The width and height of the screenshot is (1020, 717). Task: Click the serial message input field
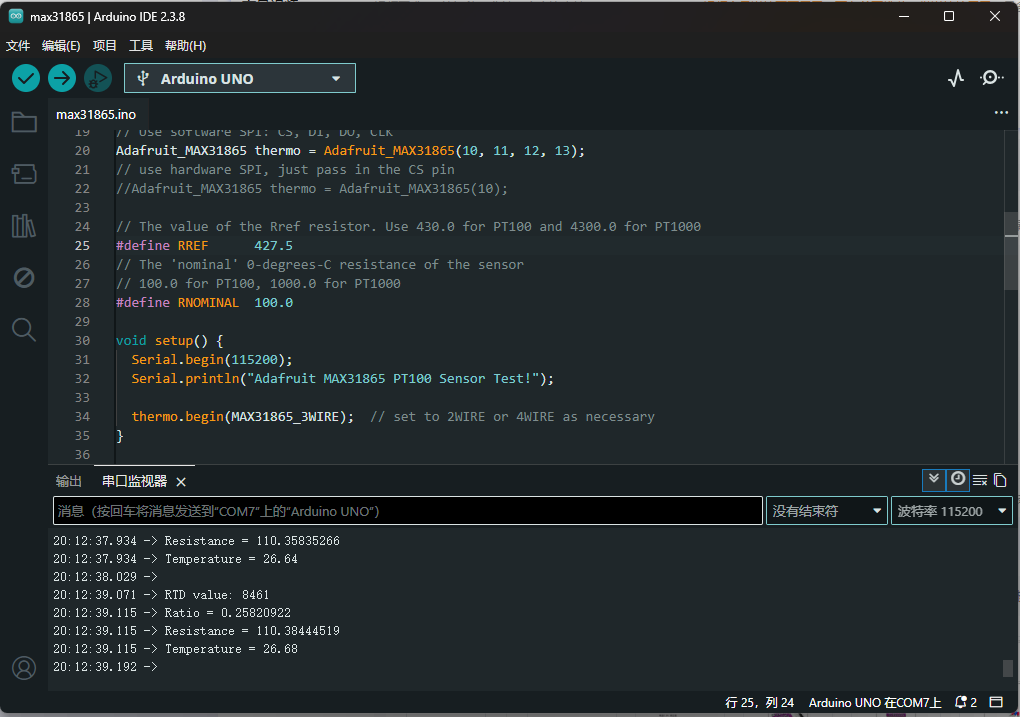408,511
